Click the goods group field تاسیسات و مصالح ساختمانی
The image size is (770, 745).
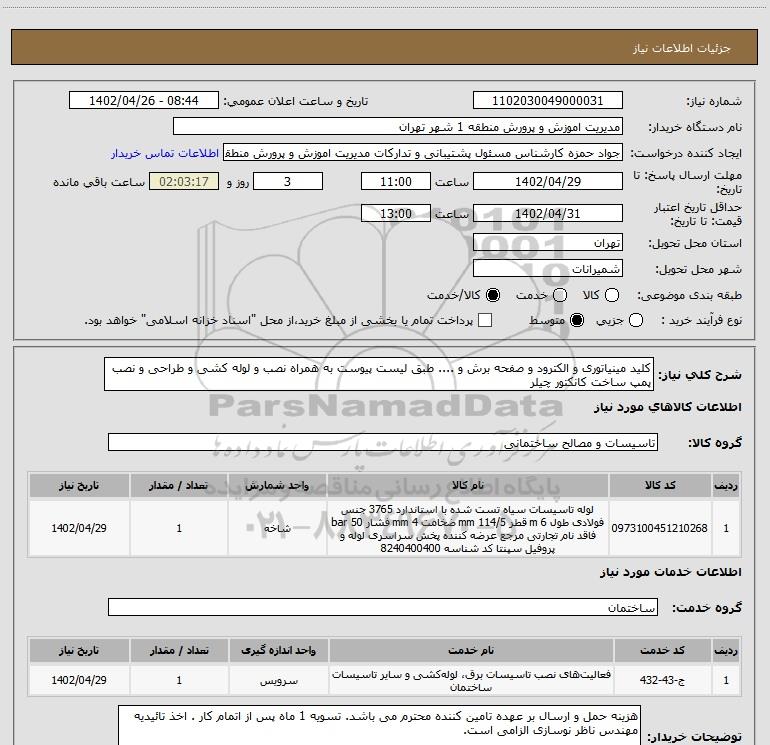point(383,442)
